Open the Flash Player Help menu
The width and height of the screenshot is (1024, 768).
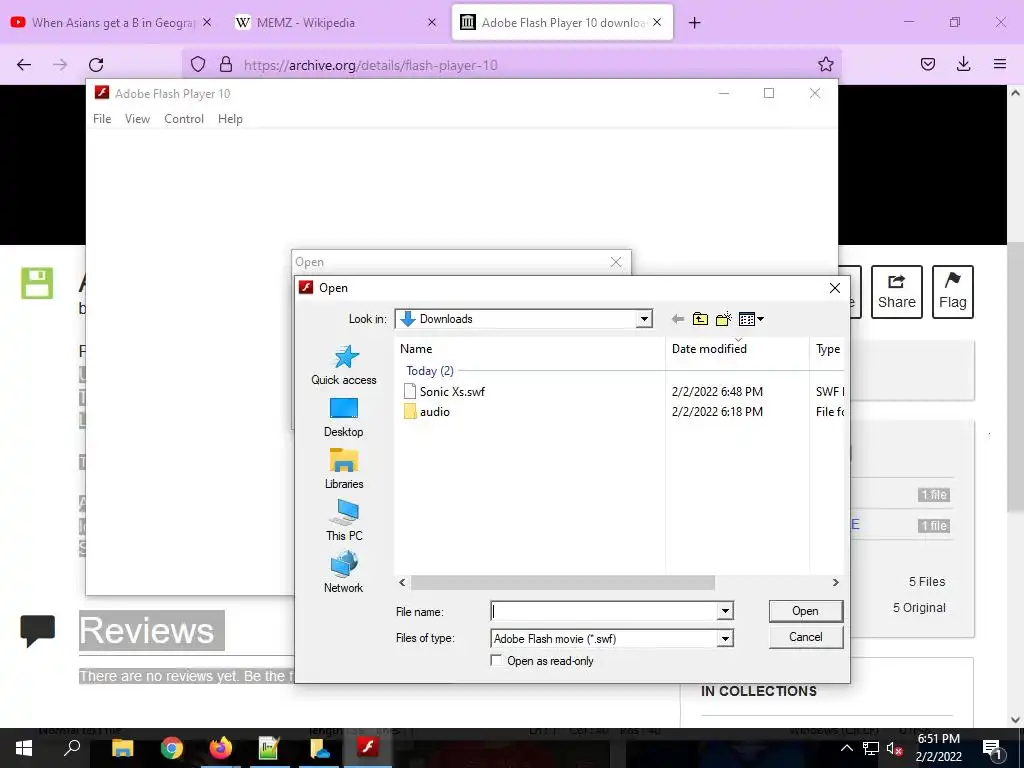click(x=231, y=119)
